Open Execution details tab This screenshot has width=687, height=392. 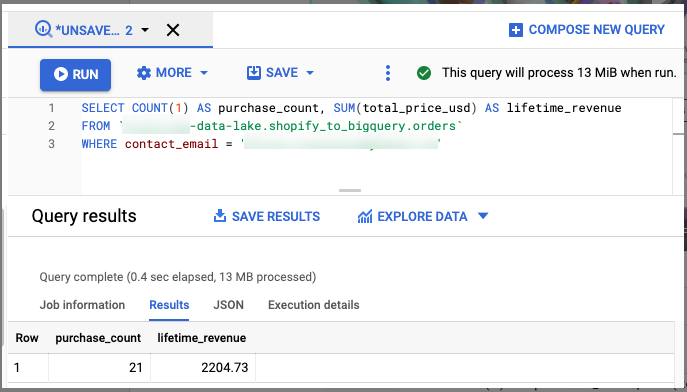pyautogui.click(x=314, y=305)
